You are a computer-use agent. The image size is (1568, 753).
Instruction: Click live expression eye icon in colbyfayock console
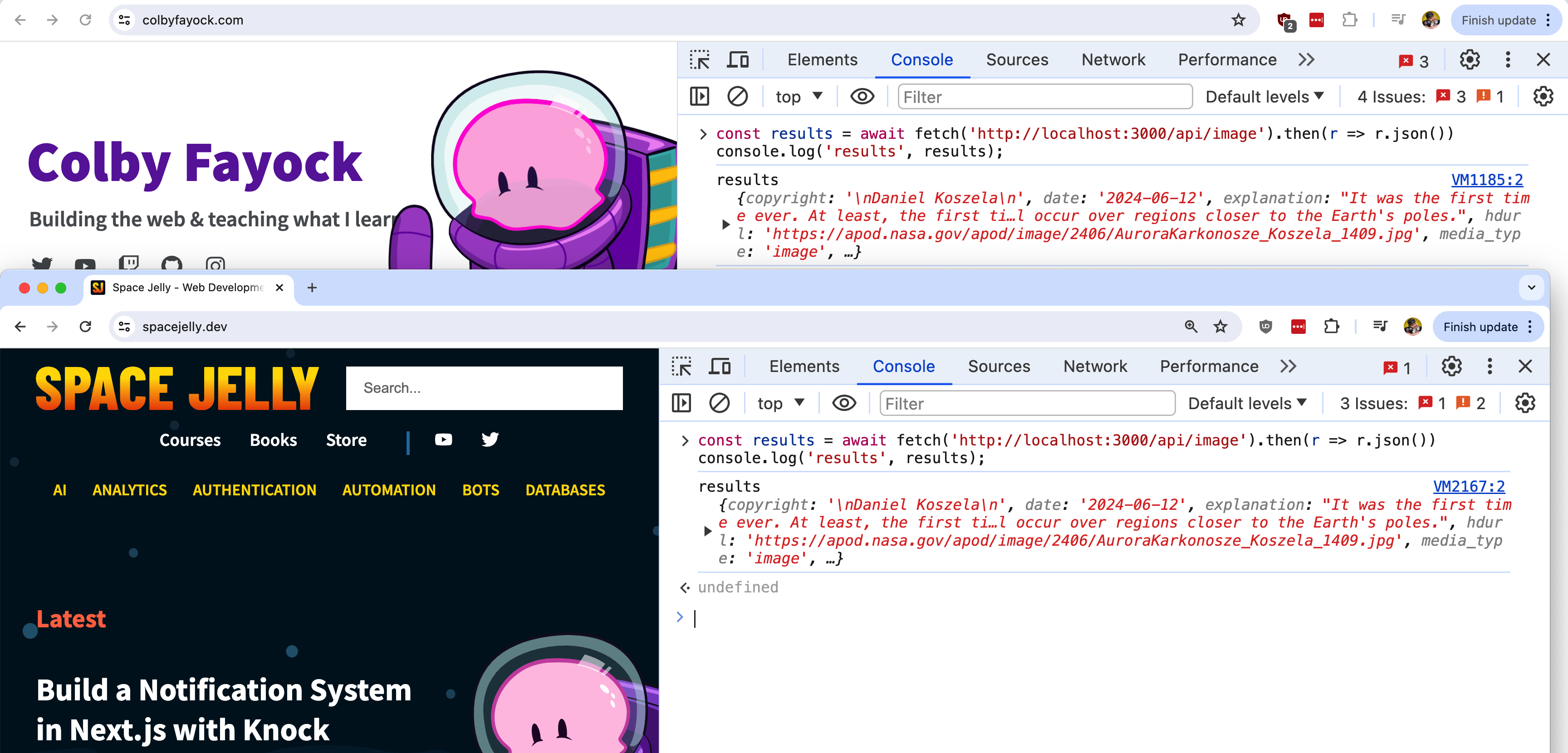point(862,96)
